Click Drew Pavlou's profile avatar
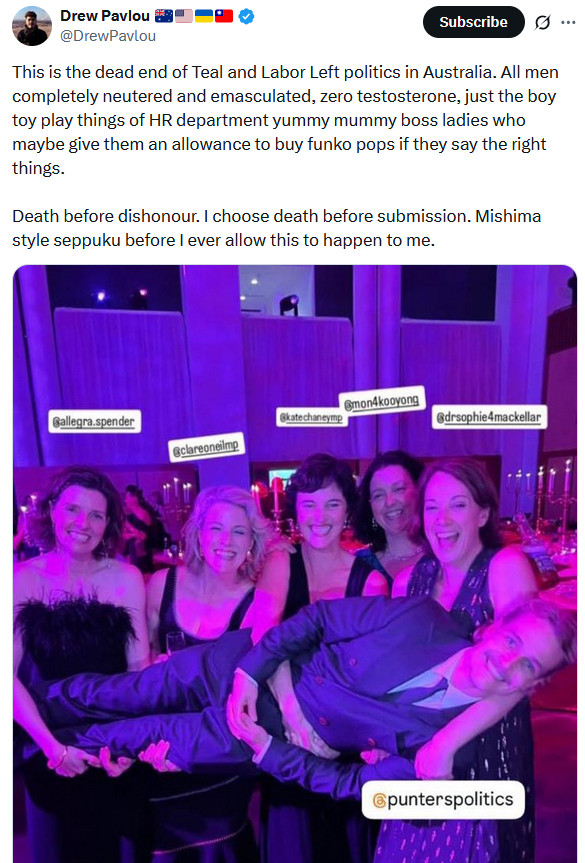585x863 pixels. click(x=32, y=26)
